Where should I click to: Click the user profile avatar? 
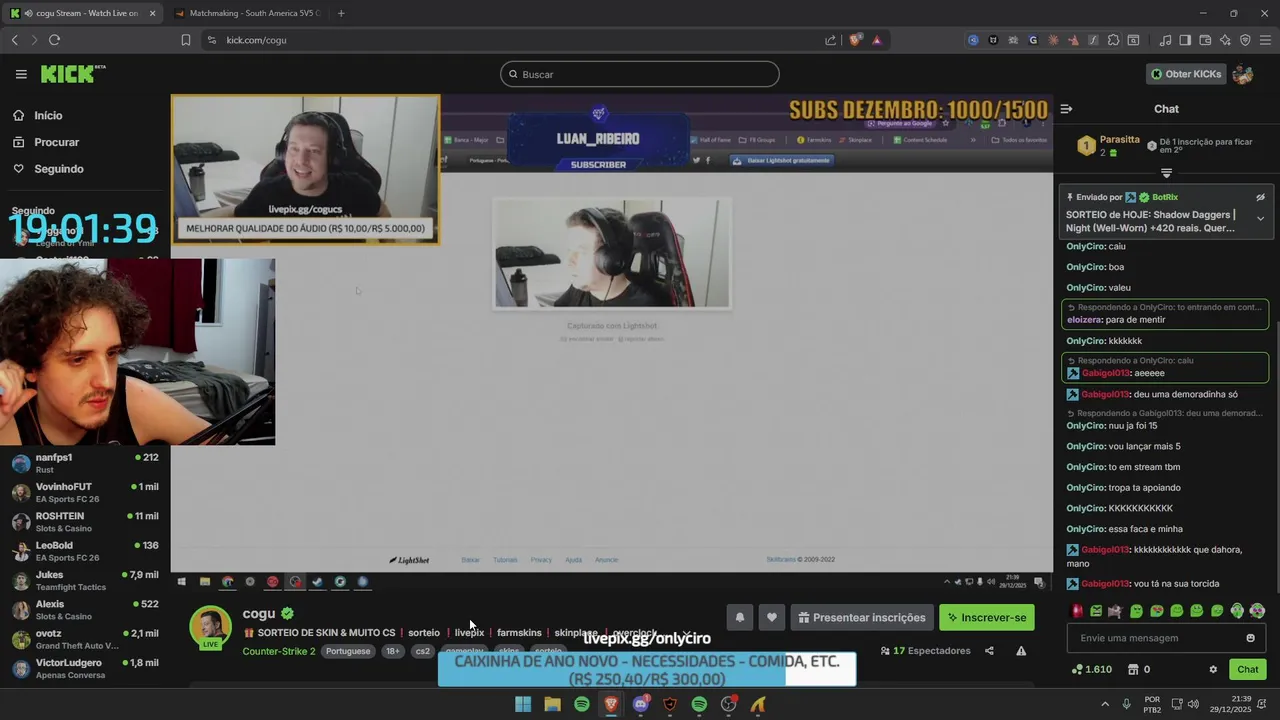tap(1242, 74)
